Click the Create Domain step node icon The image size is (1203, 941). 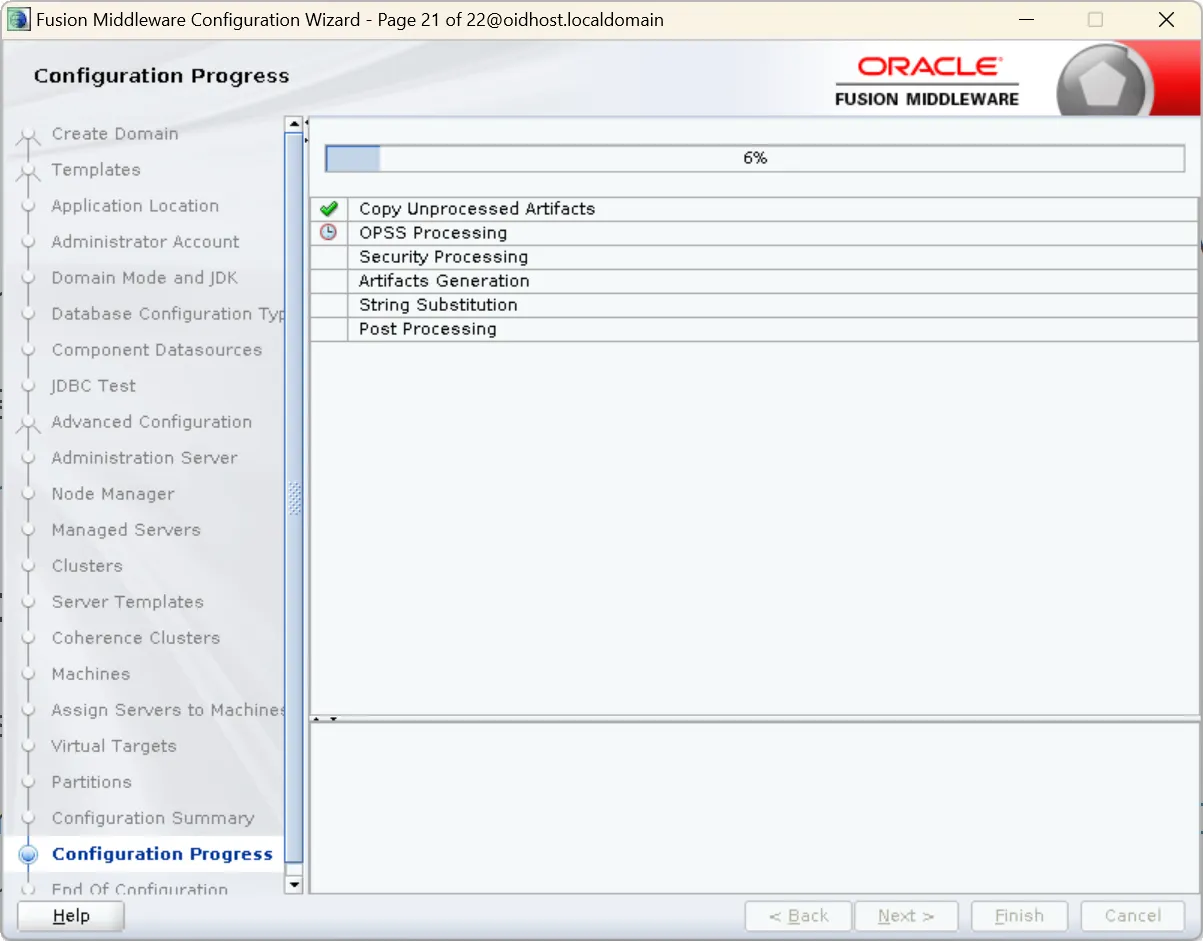click(x=28, y=138)
